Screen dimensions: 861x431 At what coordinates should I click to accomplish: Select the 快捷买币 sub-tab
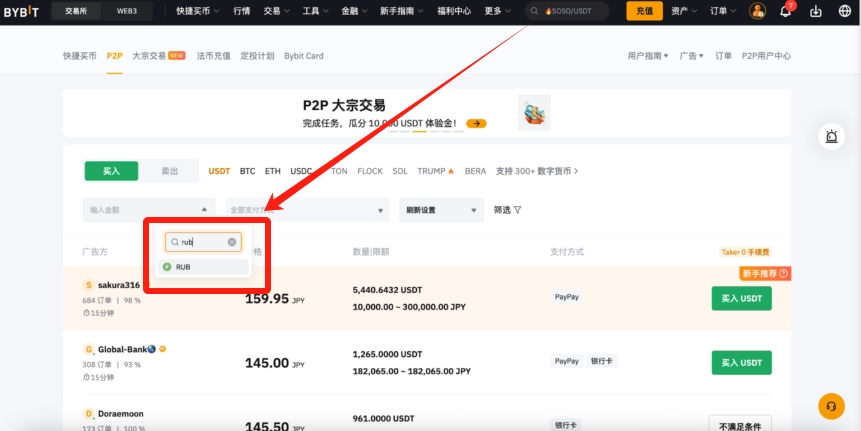pos(80,56)
